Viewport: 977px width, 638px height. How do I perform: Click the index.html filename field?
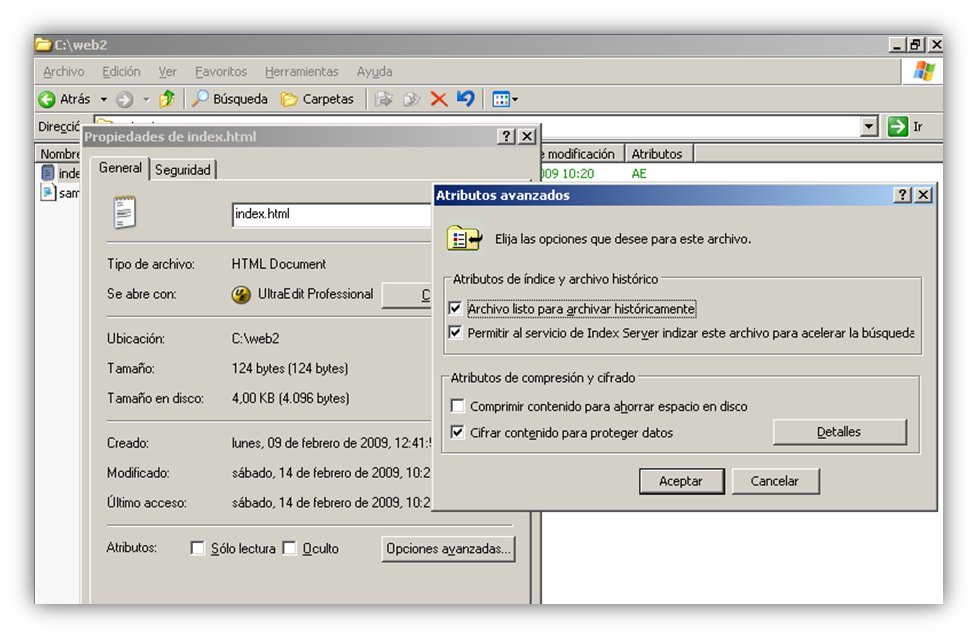331,214
